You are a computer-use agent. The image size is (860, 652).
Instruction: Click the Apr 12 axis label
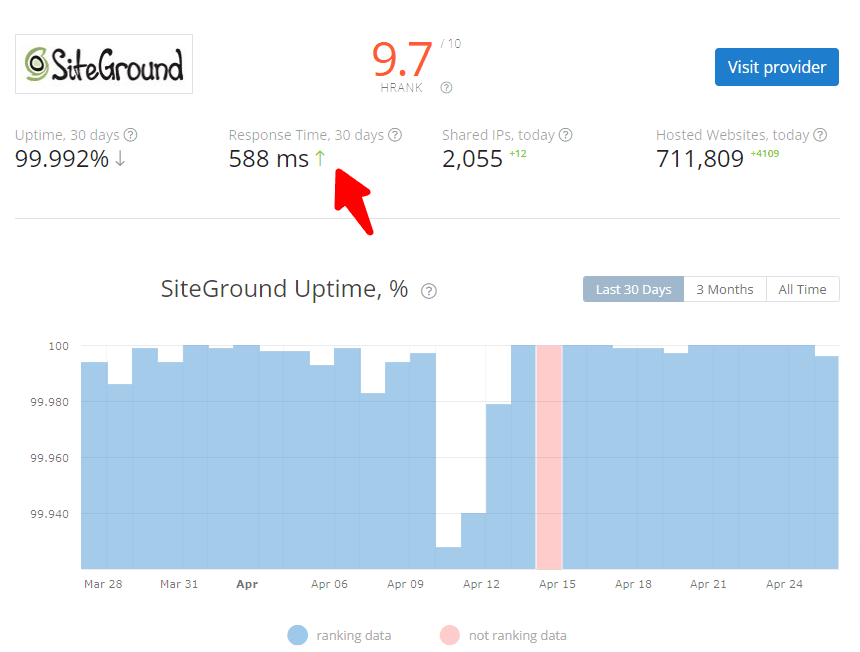481,584
